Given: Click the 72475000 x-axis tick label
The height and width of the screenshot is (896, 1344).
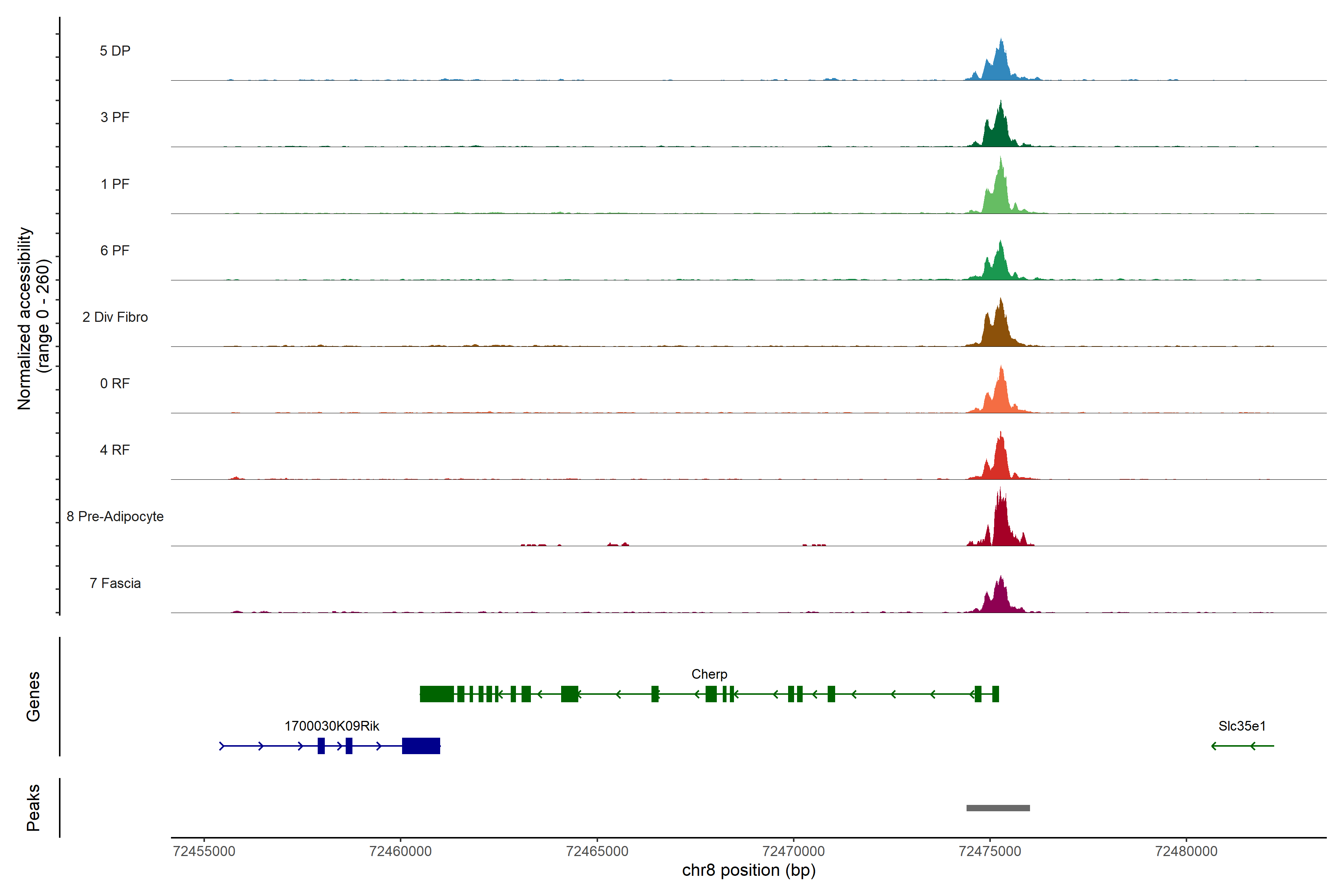Looking at the screenshot, I should 990,851.
